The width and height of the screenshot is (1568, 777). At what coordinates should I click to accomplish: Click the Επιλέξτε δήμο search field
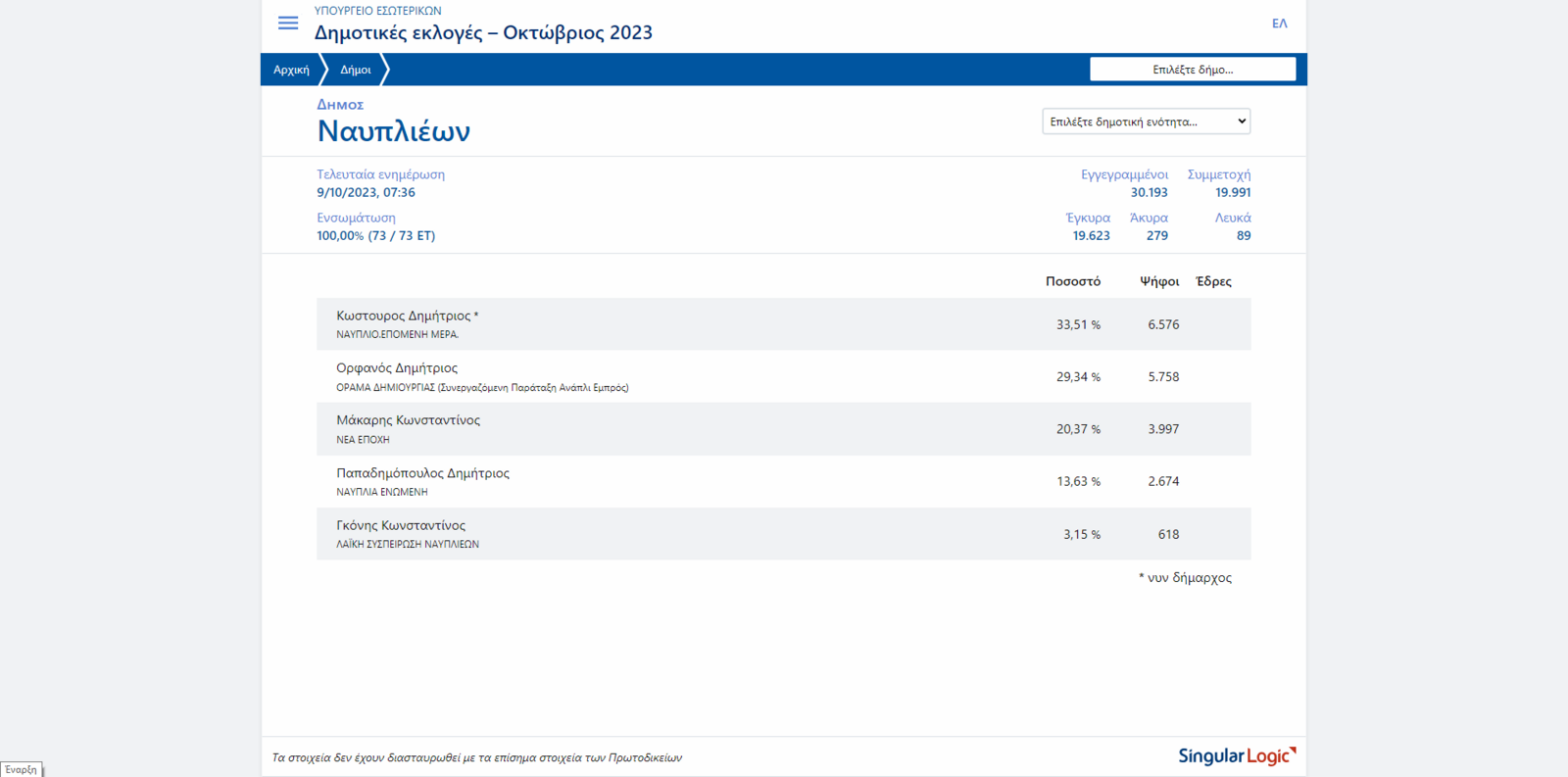(x=1192, y=70)
